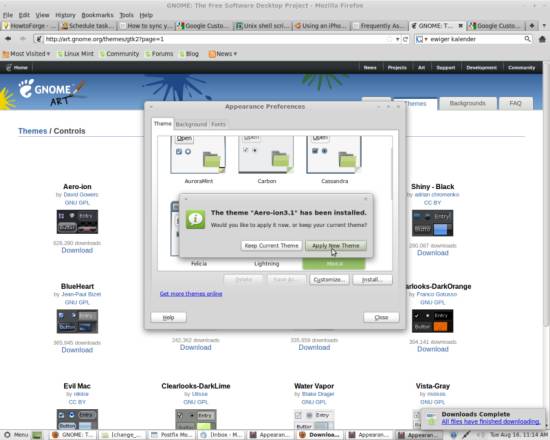Screen dimensions: 550x440
Task: Download the Shiny - Black theme
Action: click(x=432, y=253)
